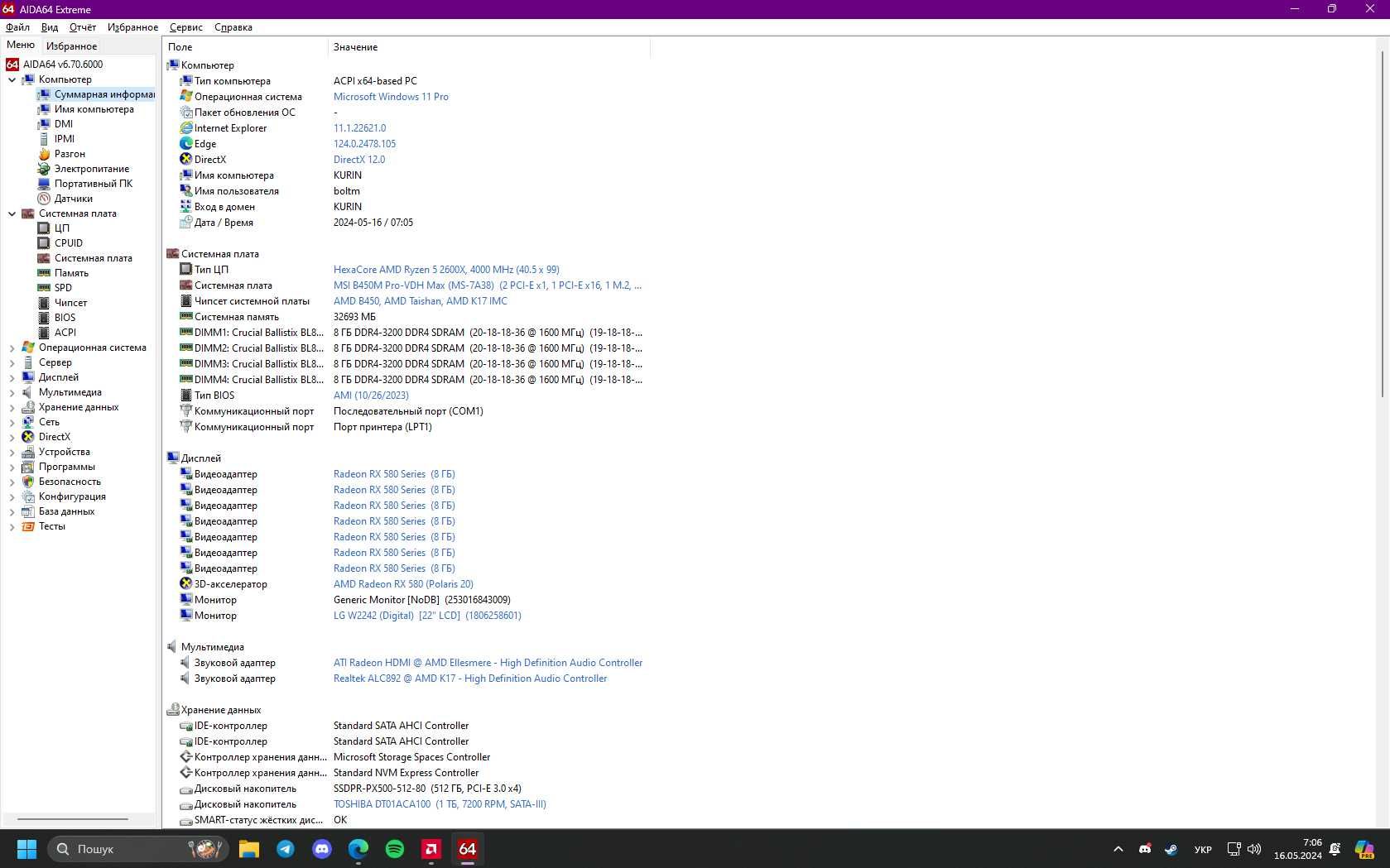Switch to the Избранное sidebar tab
The image size is (1390, 868).
pyautogui.click(x=71, y=46)
